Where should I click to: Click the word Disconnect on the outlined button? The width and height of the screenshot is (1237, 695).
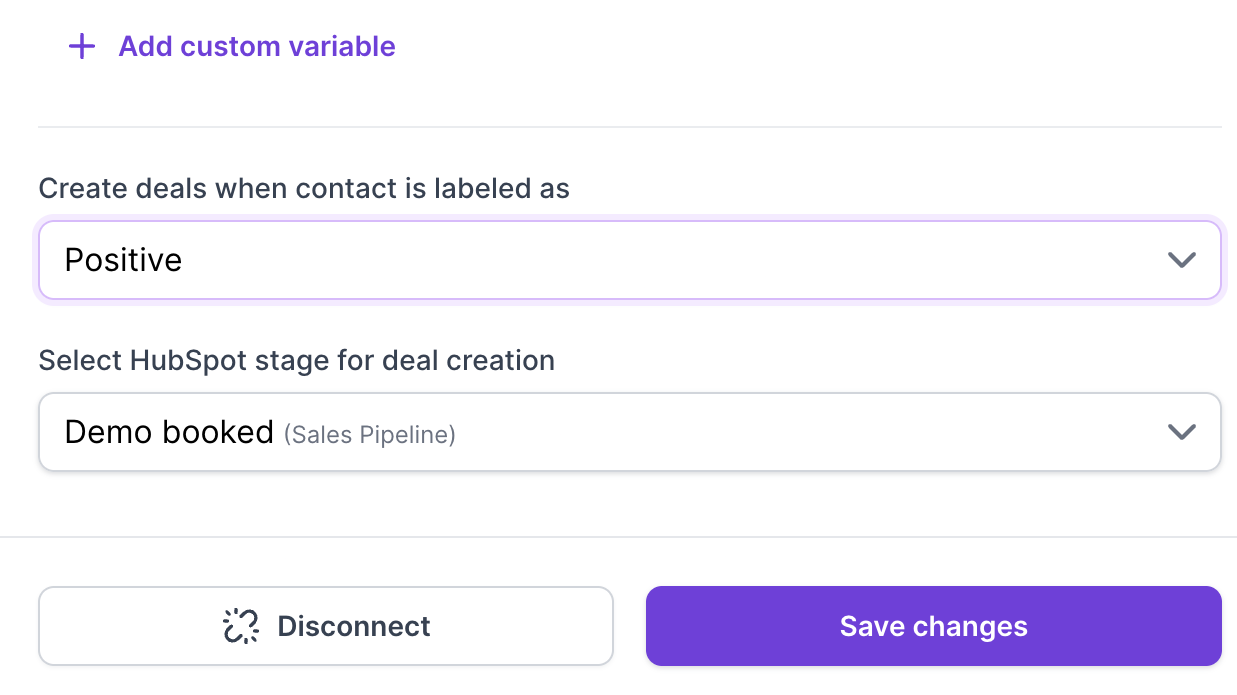354,627
